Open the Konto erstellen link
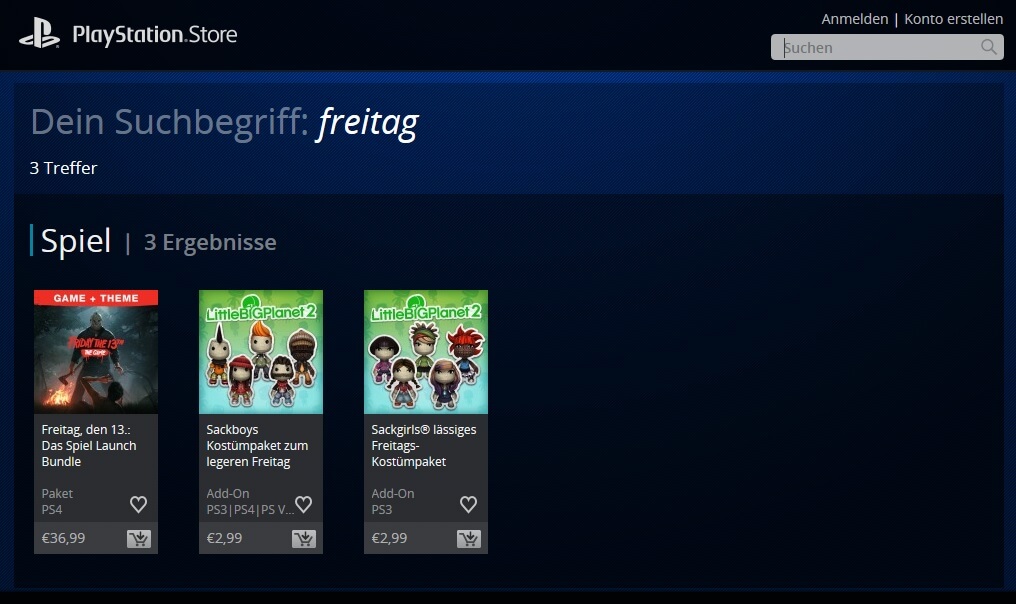The image size is (1016, 604). (x=953, y=19)
